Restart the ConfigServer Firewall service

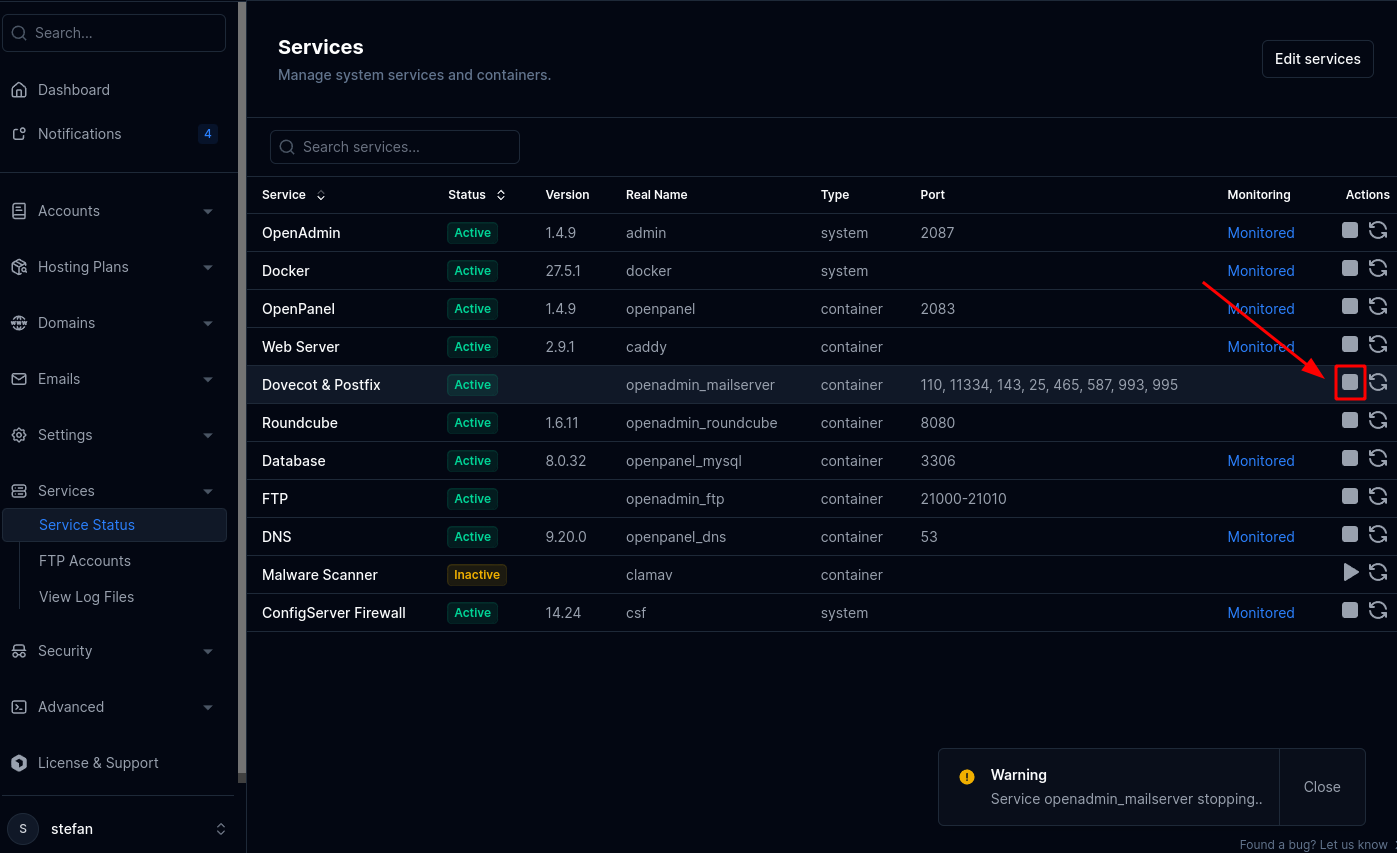coord(1378,610)
